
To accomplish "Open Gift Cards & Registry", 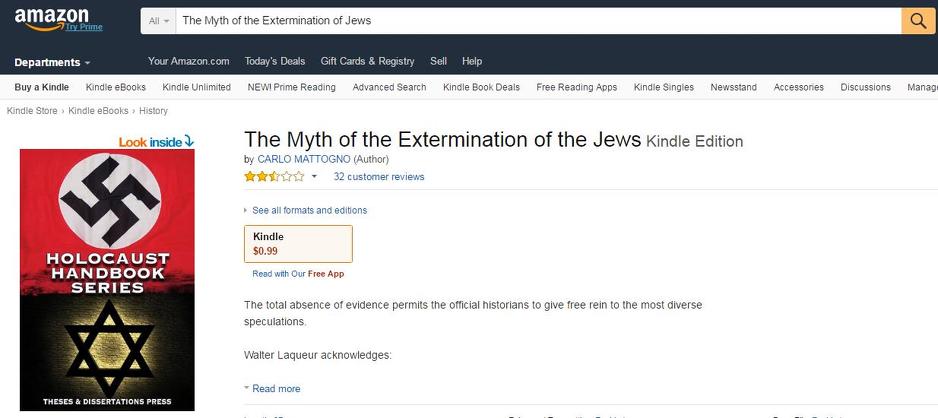I will point(367,61).
